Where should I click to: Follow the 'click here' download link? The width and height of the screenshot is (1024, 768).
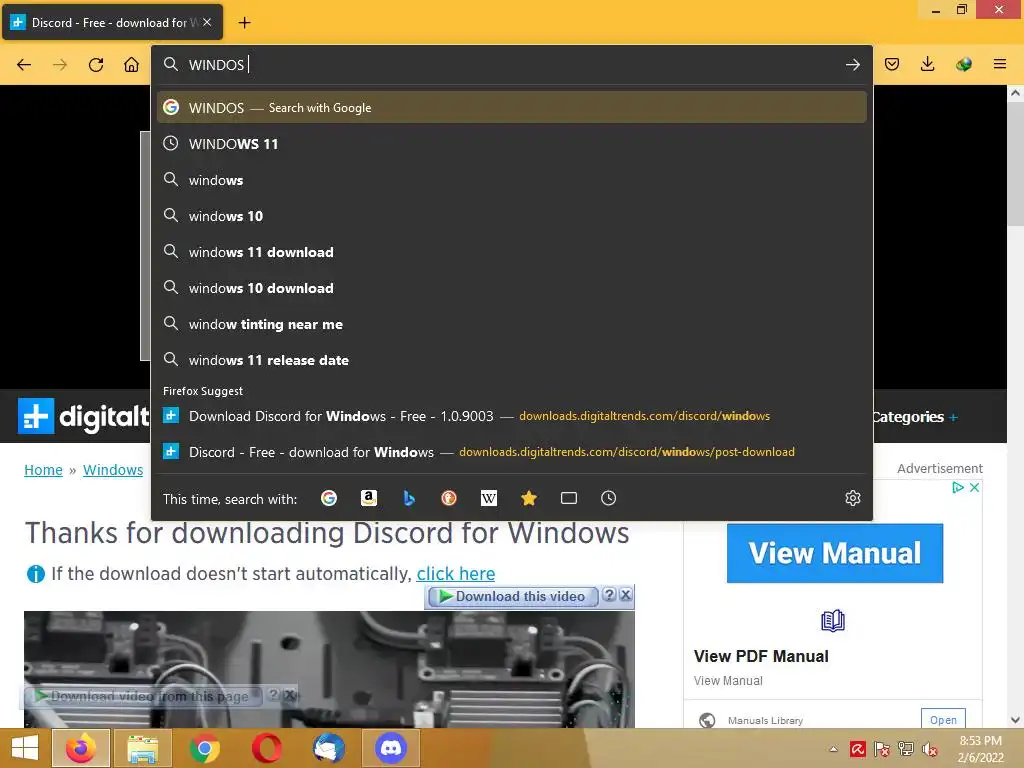456,573
